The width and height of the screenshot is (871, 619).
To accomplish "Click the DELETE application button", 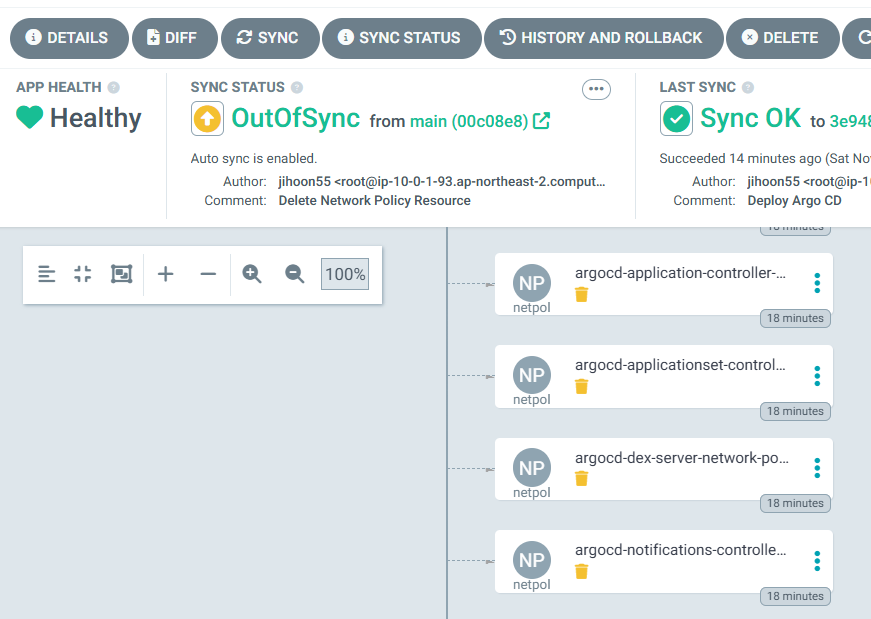I will [x=783, y=38].
